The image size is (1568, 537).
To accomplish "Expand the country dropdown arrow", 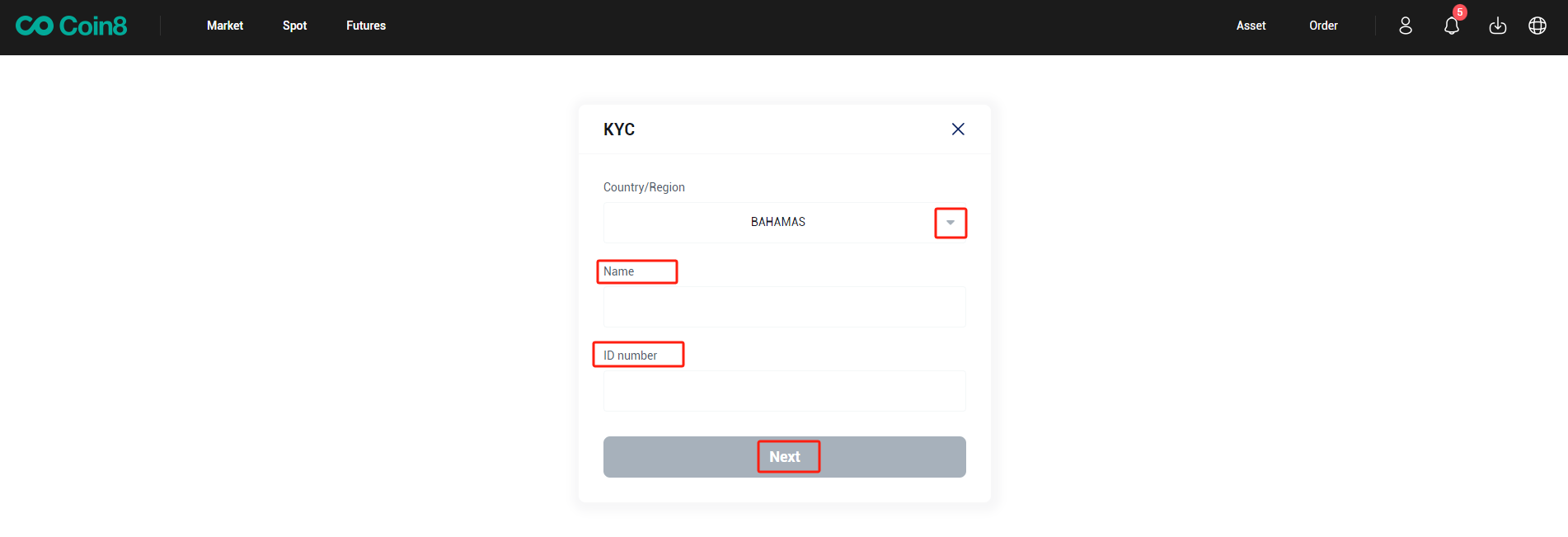I will coord(951,223).
